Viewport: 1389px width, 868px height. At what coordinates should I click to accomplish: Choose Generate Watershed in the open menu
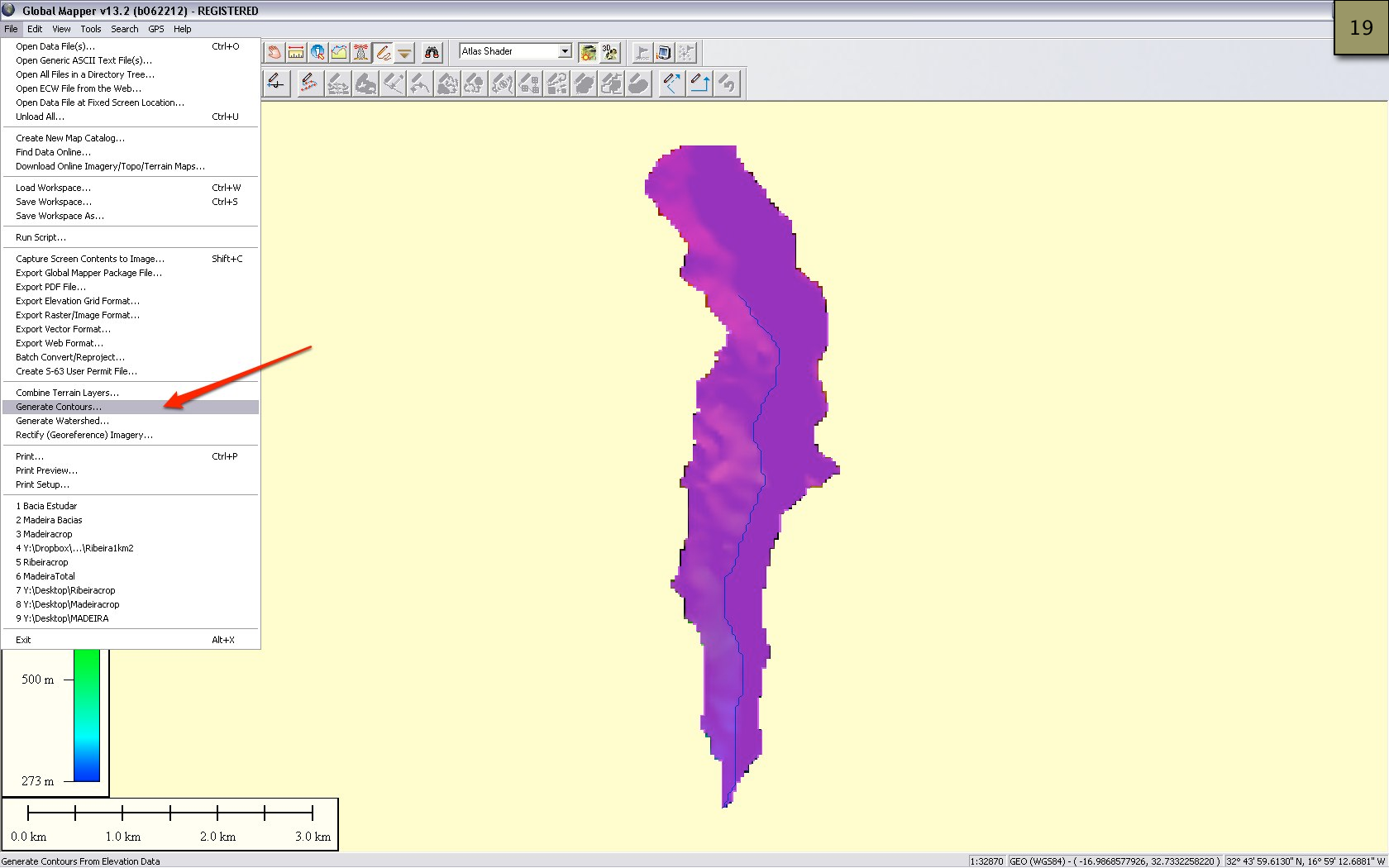click(62, 421)
